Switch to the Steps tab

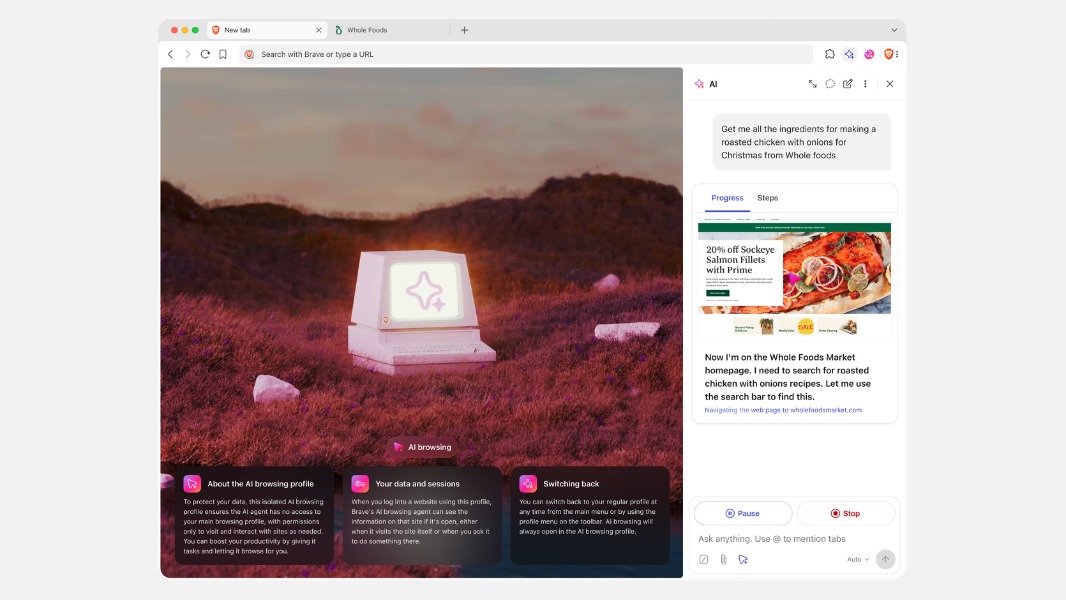tap(767, 198)
